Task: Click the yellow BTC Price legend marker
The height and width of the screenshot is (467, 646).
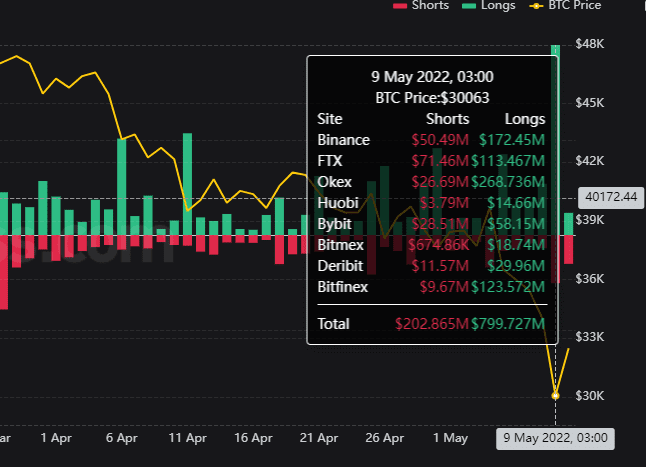Action: (536, 6)
